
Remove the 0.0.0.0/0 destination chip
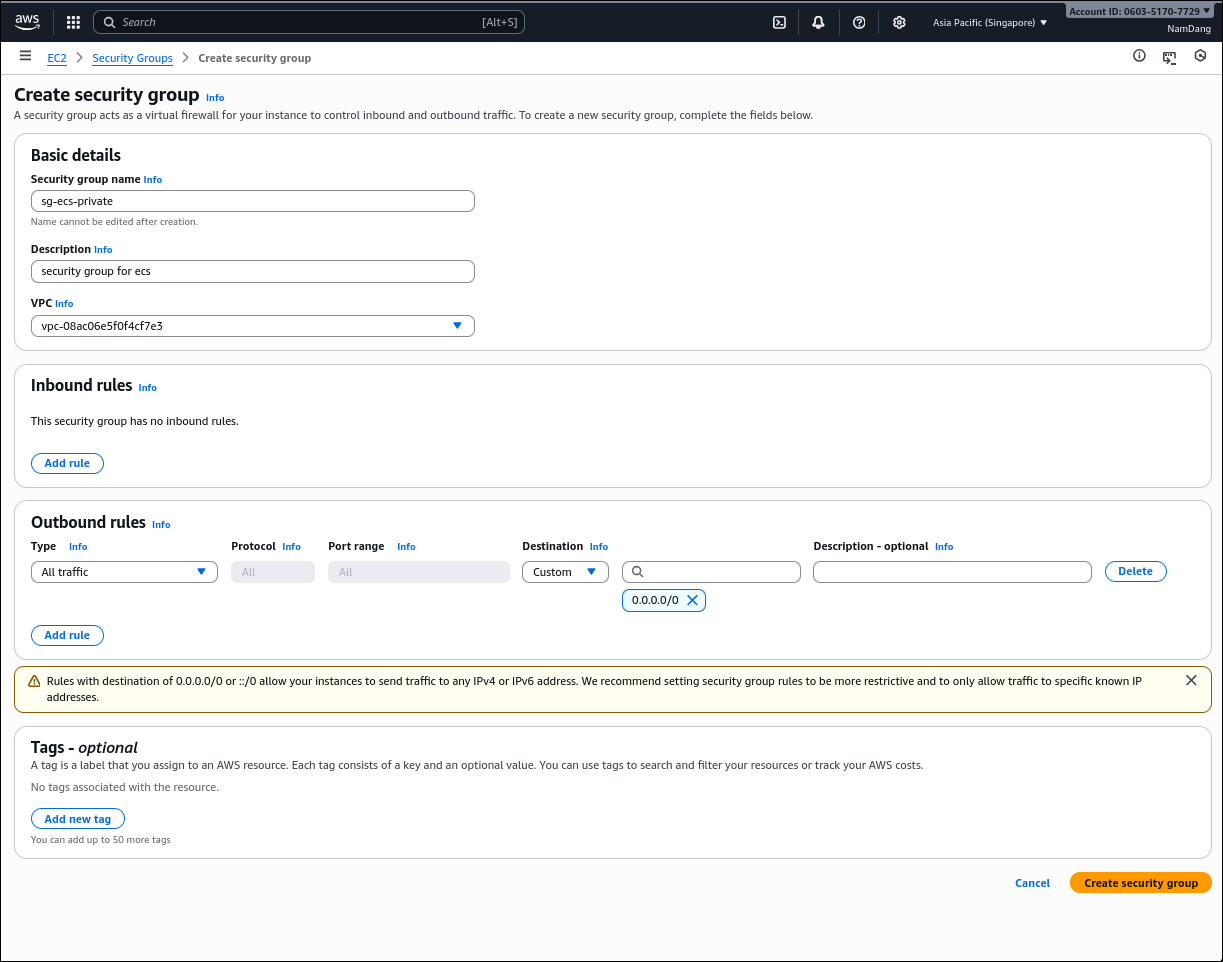(692, 600)
